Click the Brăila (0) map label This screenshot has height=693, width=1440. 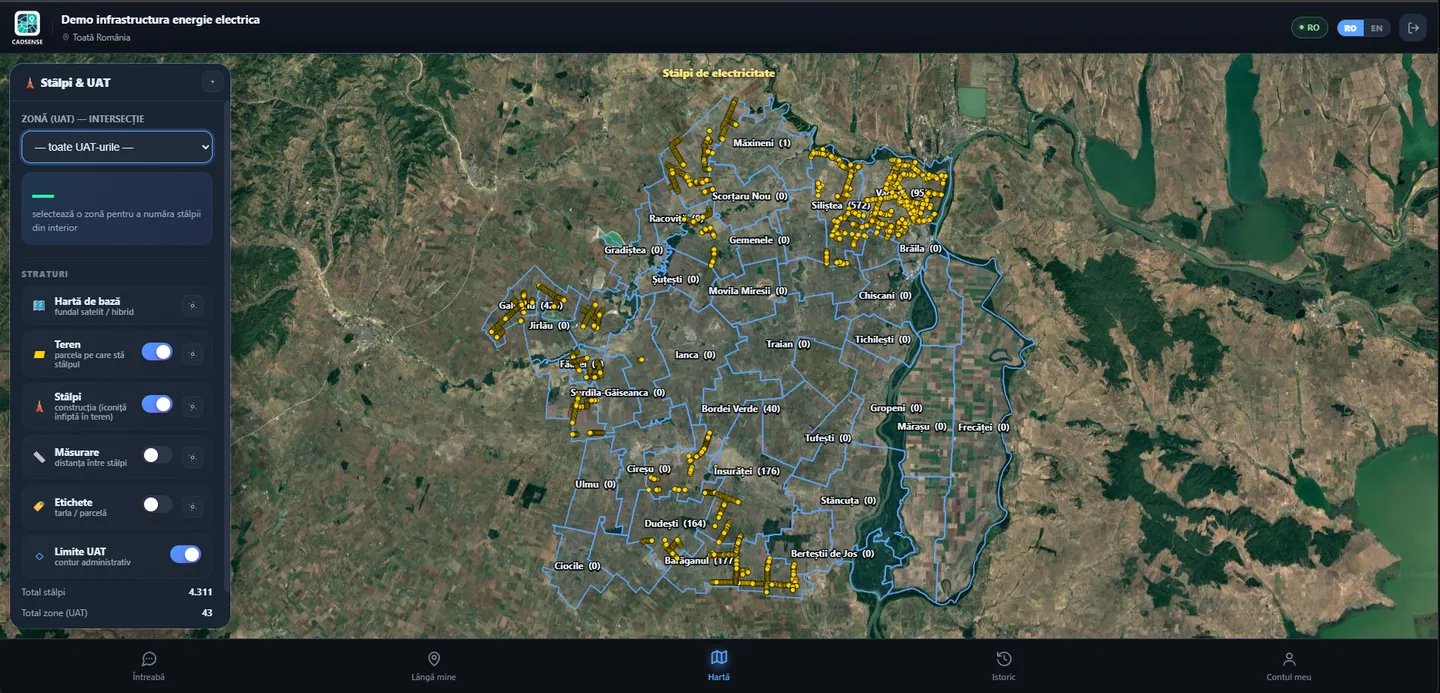[920, 248]
